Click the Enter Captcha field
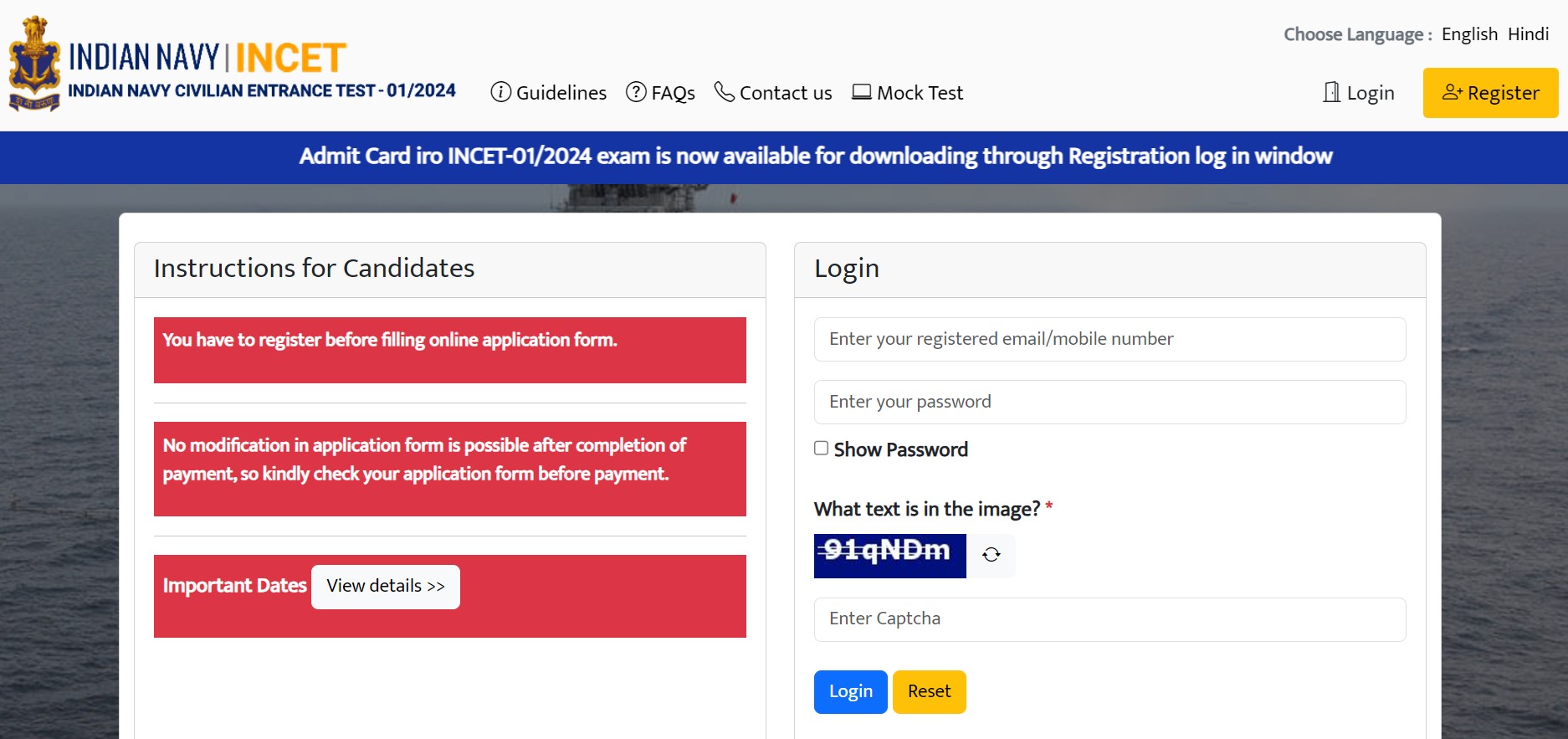1568x739 pixels. click(x=1109, y=619)
